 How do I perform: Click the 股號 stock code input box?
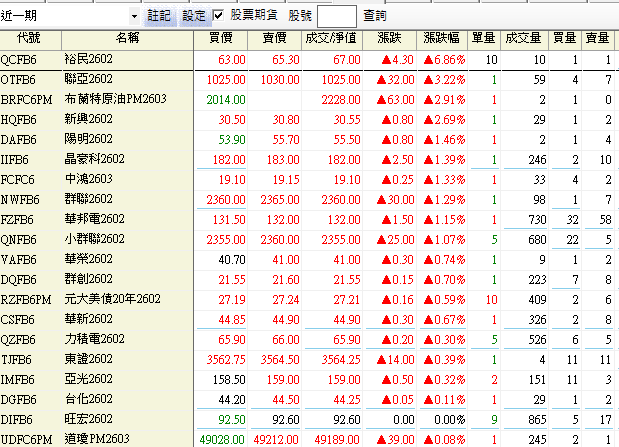tap(336, 16)
